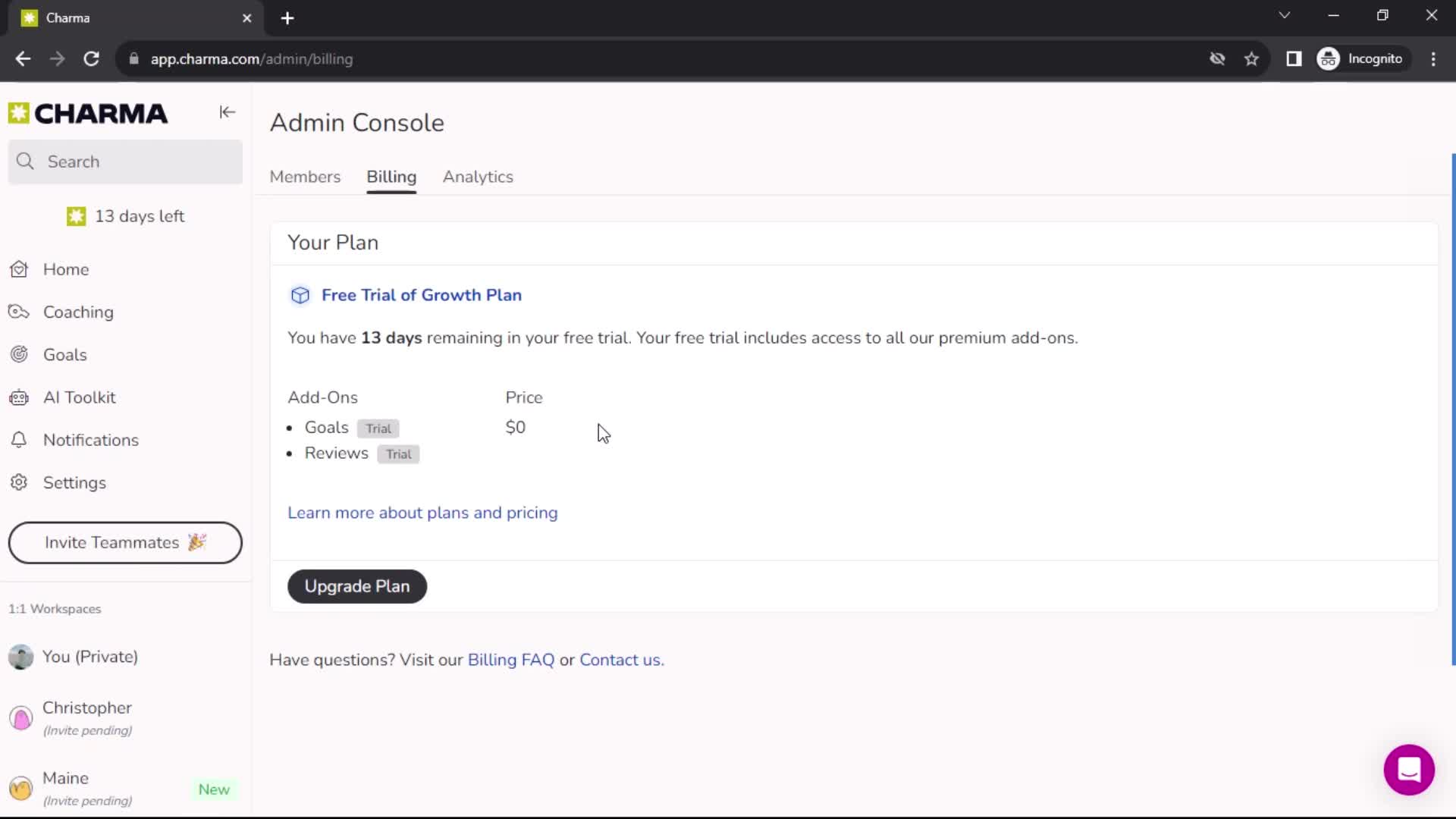
Task: Focus the sidebar Search field
Action: pos(125,162)
